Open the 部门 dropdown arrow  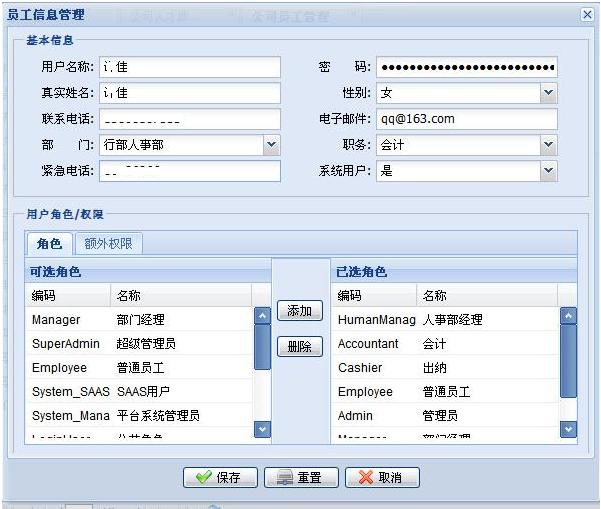[271, 145]
